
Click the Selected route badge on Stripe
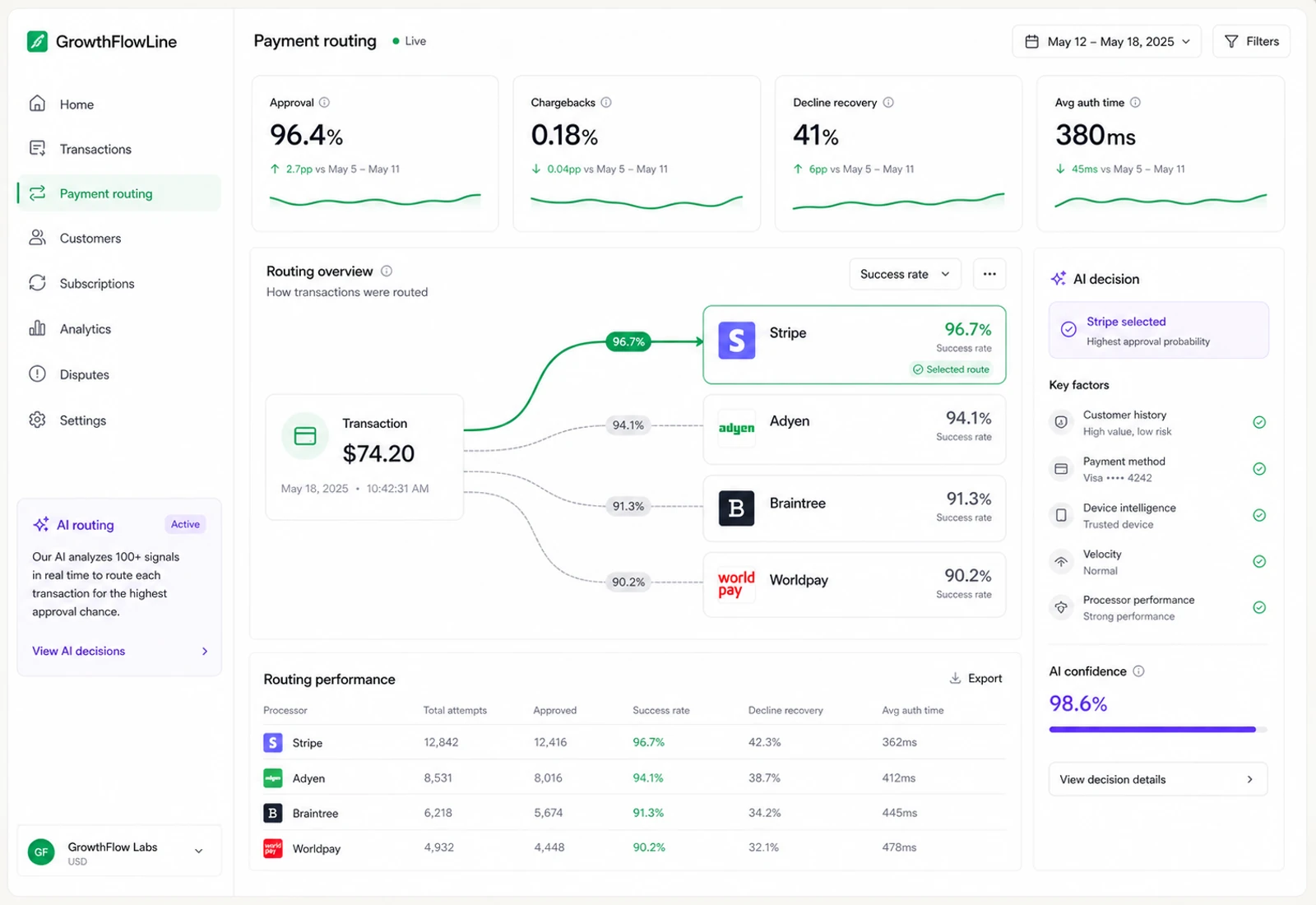pyautogui.click(x=951, y=369)
